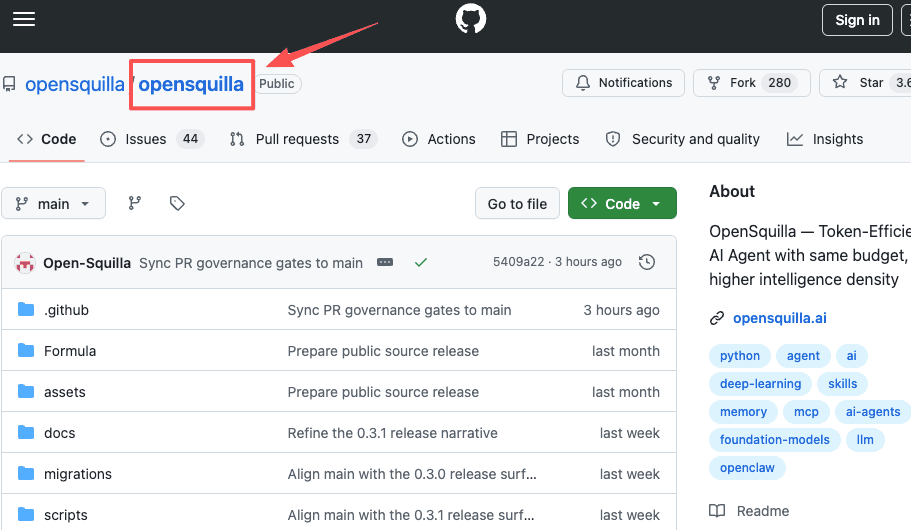View the Insights tab
The height and width of the screenshot is (530, 911).
pyautogui.click(x=825, y=139)
